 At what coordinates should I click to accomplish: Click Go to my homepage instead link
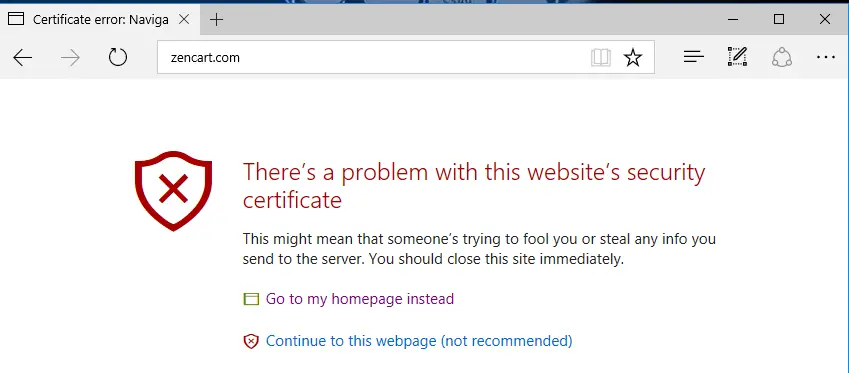tap(360, 299)
